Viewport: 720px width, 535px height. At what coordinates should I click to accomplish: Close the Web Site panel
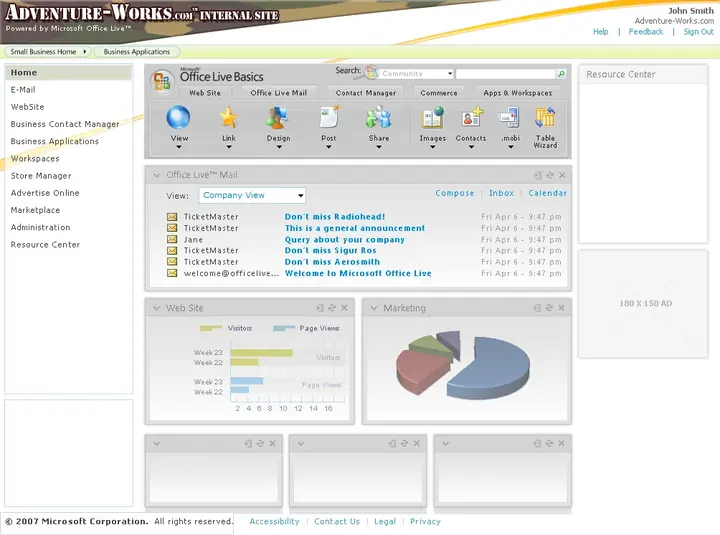(344, 308)
